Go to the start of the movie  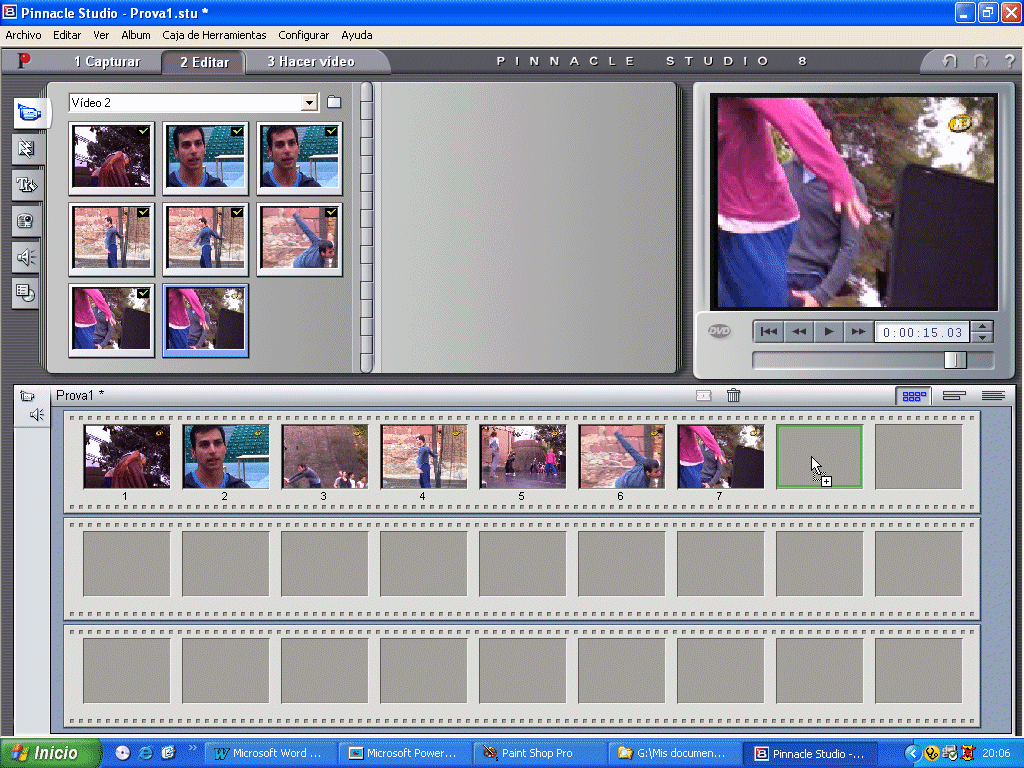769,332
